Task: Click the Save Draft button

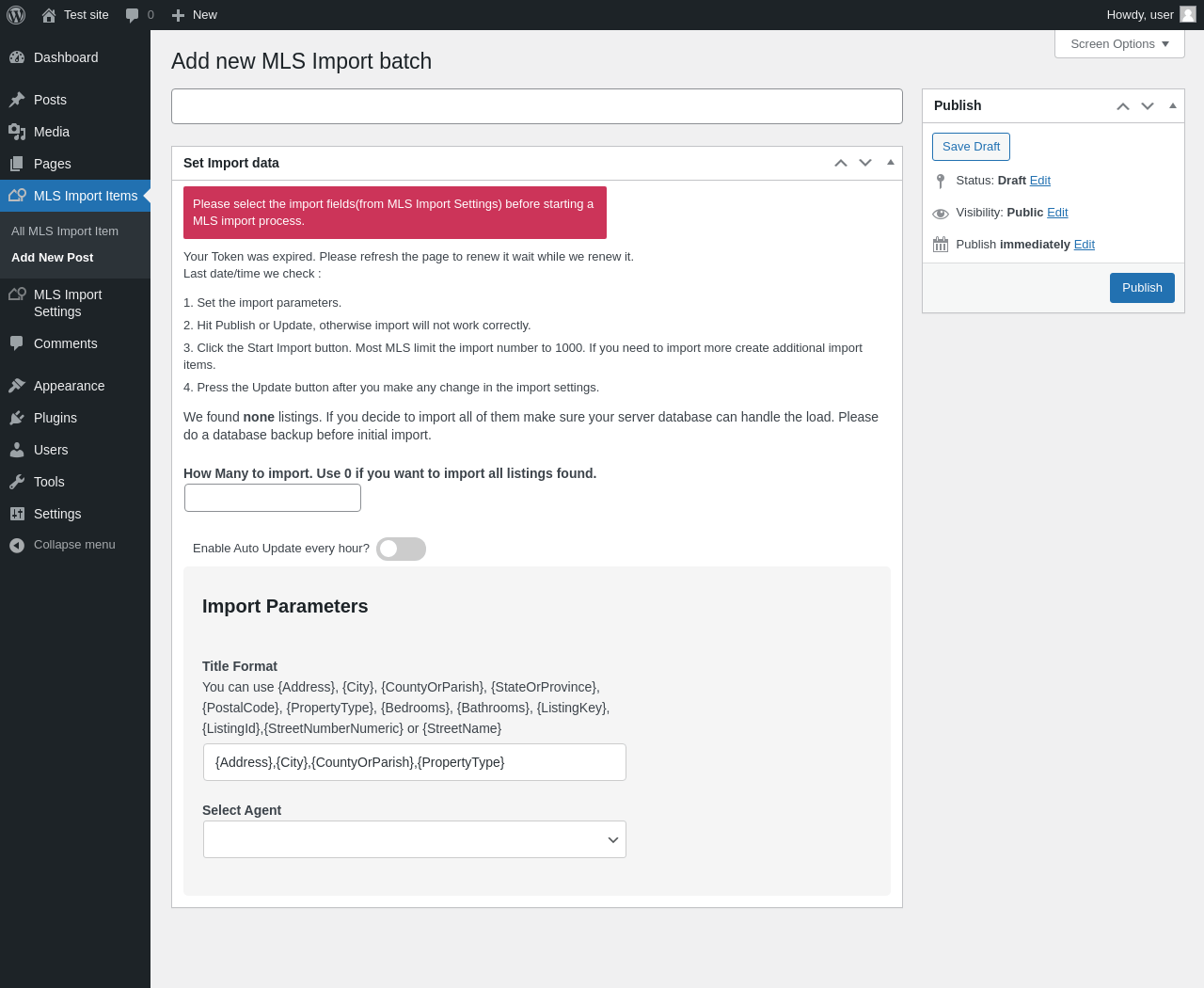Action: point(971,147)
